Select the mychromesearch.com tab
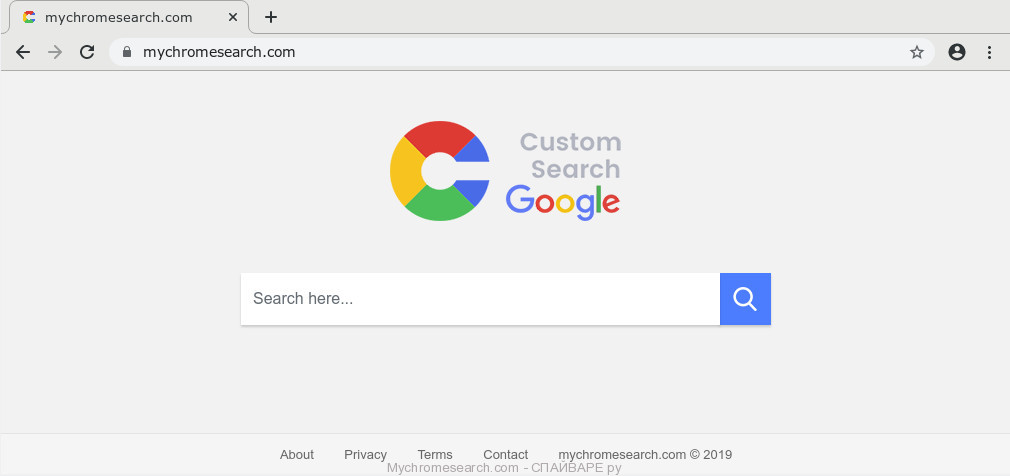 (x=118, y=17)
